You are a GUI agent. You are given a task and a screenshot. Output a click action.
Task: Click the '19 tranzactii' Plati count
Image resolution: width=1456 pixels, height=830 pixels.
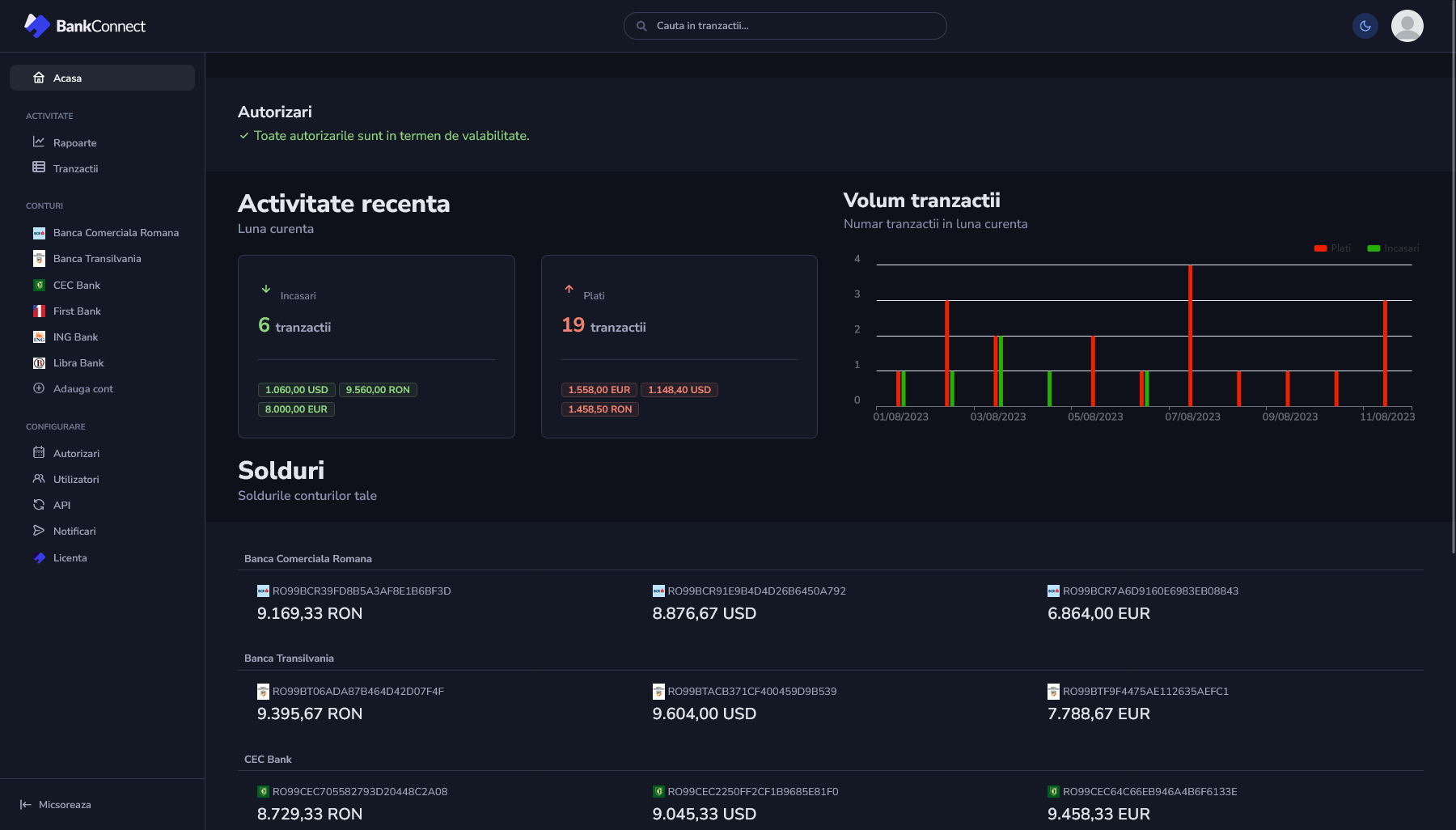click(x=603, y=325)
